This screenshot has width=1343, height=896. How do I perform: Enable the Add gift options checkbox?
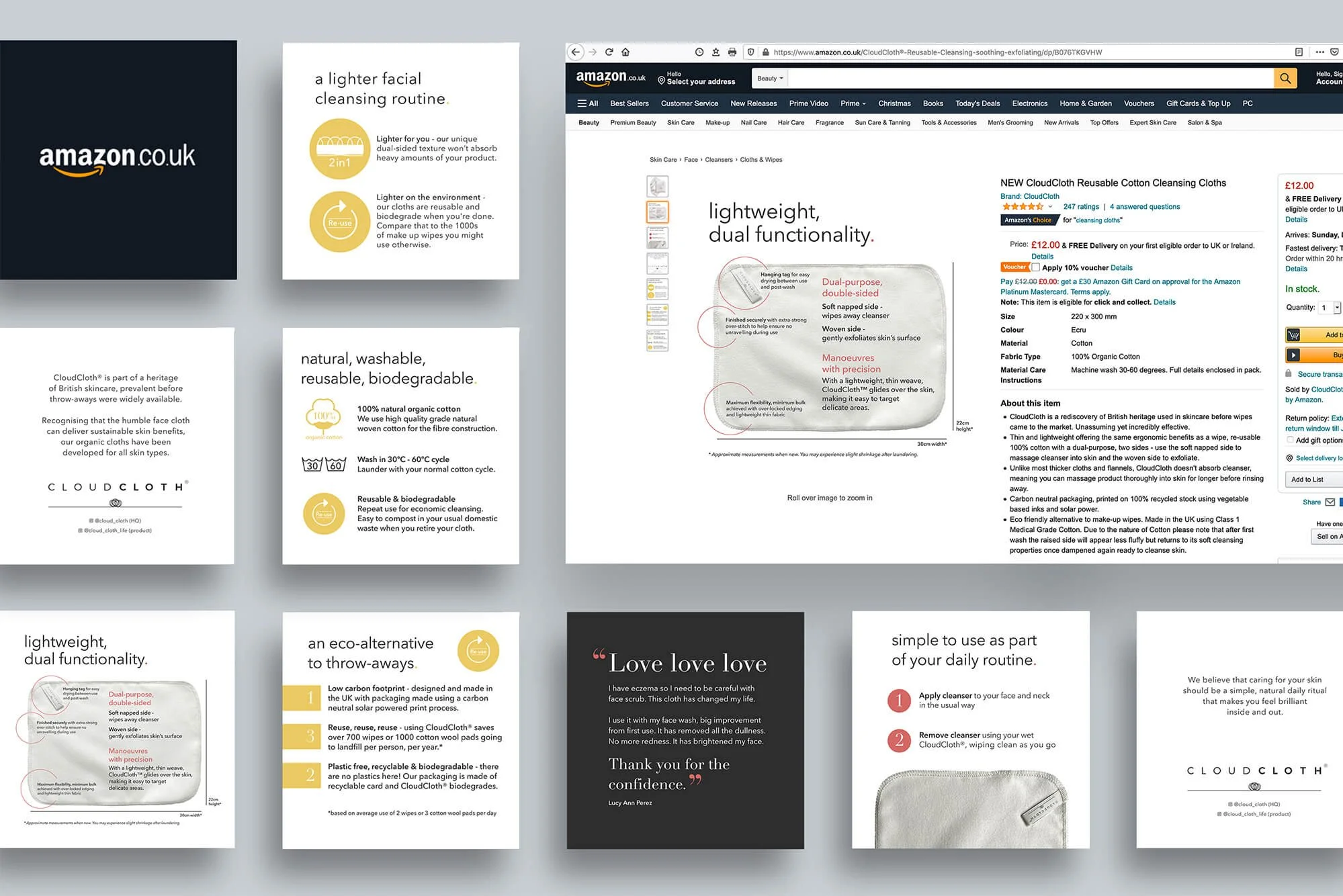pyautogui.click(x=1290, y=440)
